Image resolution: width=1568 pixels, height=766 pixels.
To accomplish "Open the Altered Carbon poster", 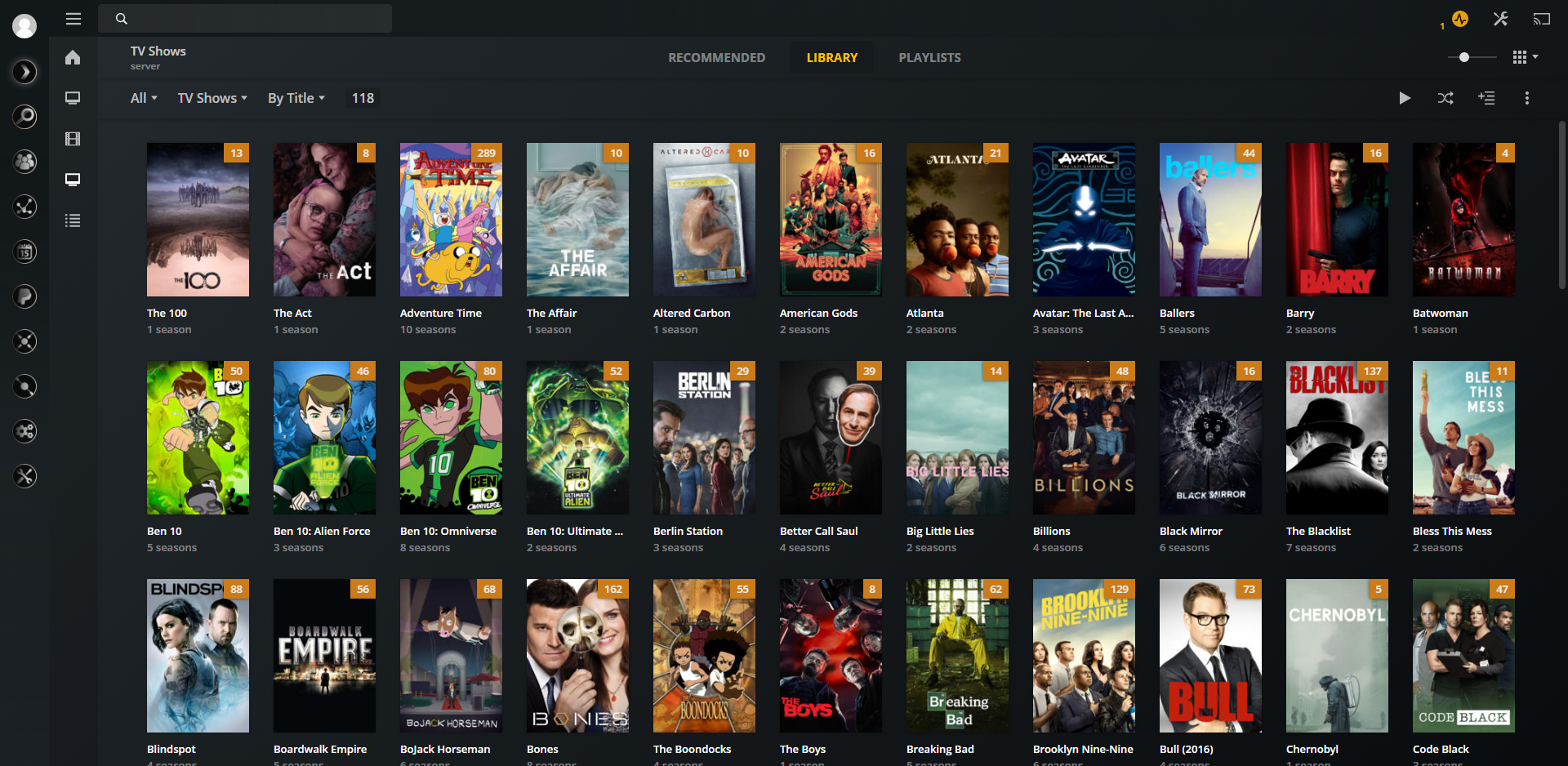I will tap(704, 220).
